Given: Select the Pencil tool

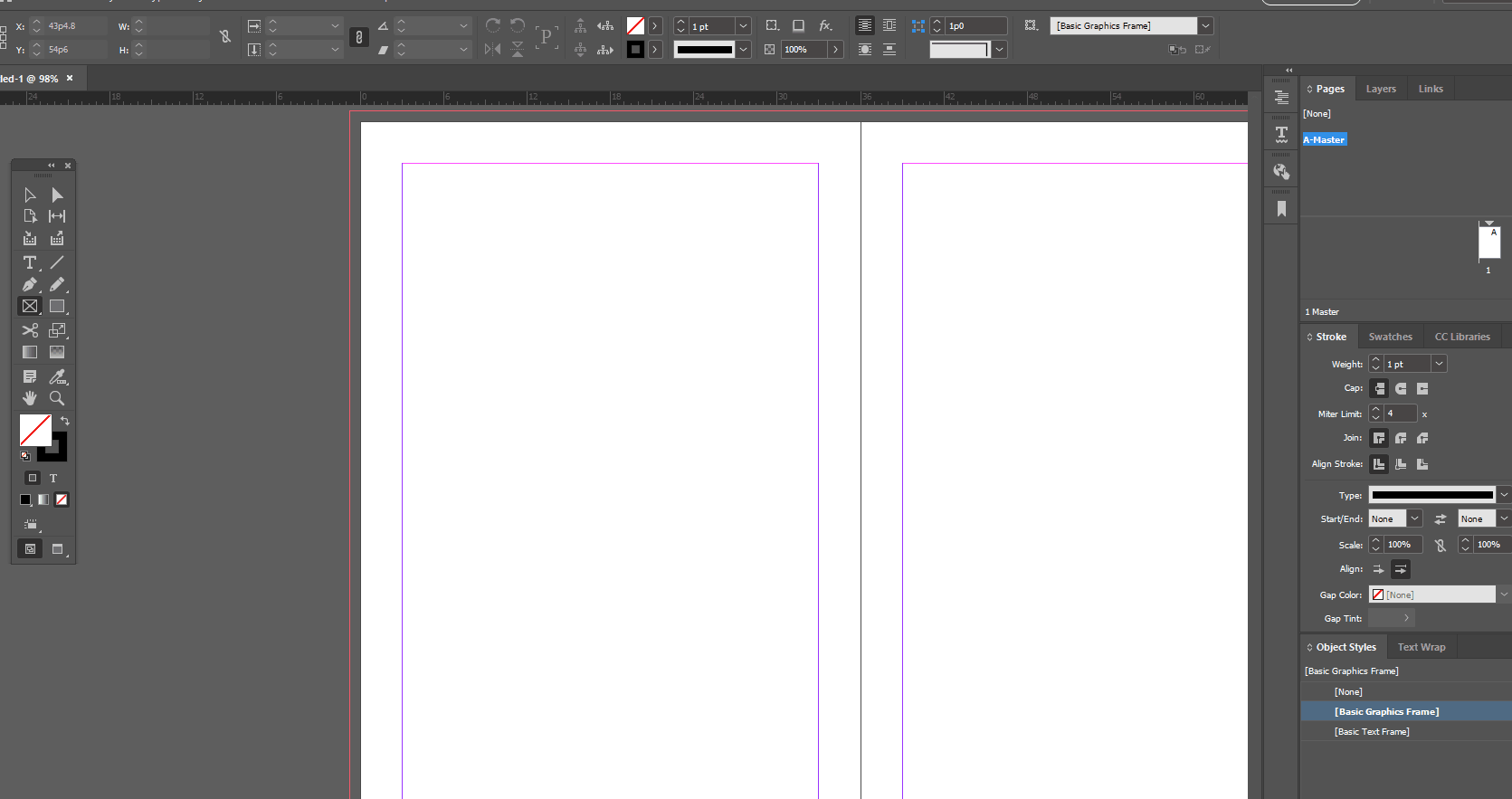Looking at the screenshot, I should click(57, 284).
